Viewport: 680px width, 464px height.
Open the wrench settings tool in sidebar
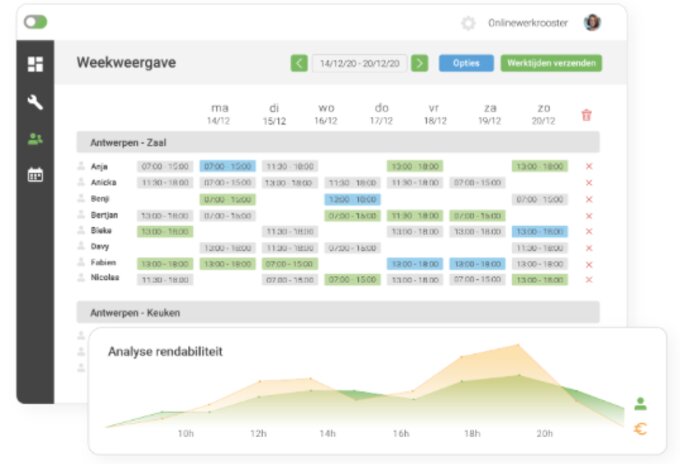point(35,102)
